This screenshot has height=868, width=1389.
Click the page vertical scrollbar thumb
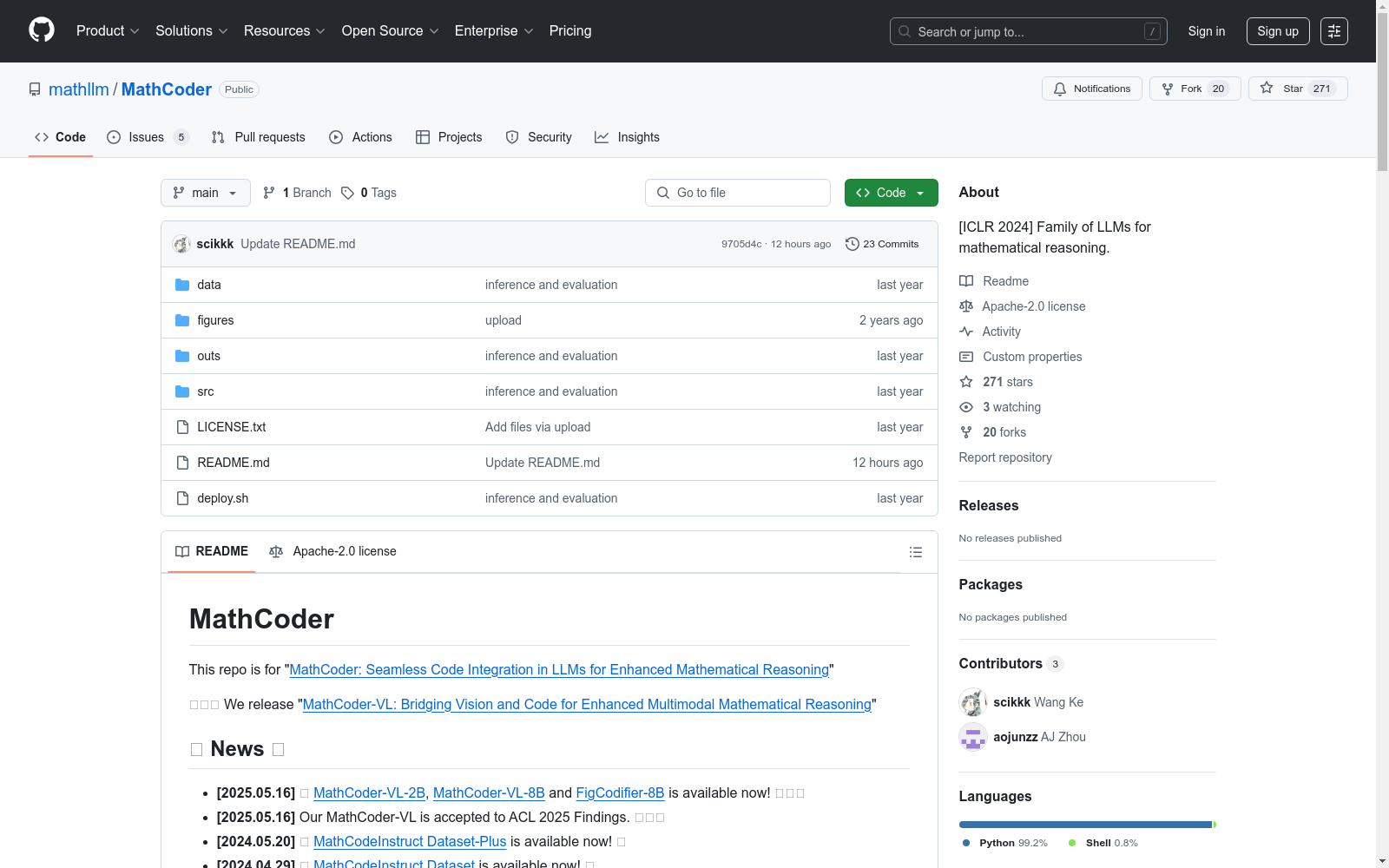pyautogui.click(x=1382, y=91)
